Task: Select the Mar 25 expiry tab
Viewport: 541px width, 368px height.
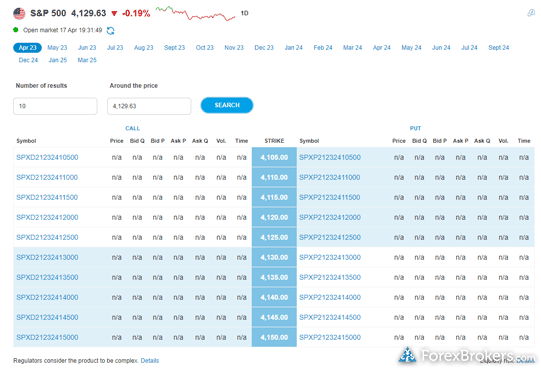Action: [87, 60]
